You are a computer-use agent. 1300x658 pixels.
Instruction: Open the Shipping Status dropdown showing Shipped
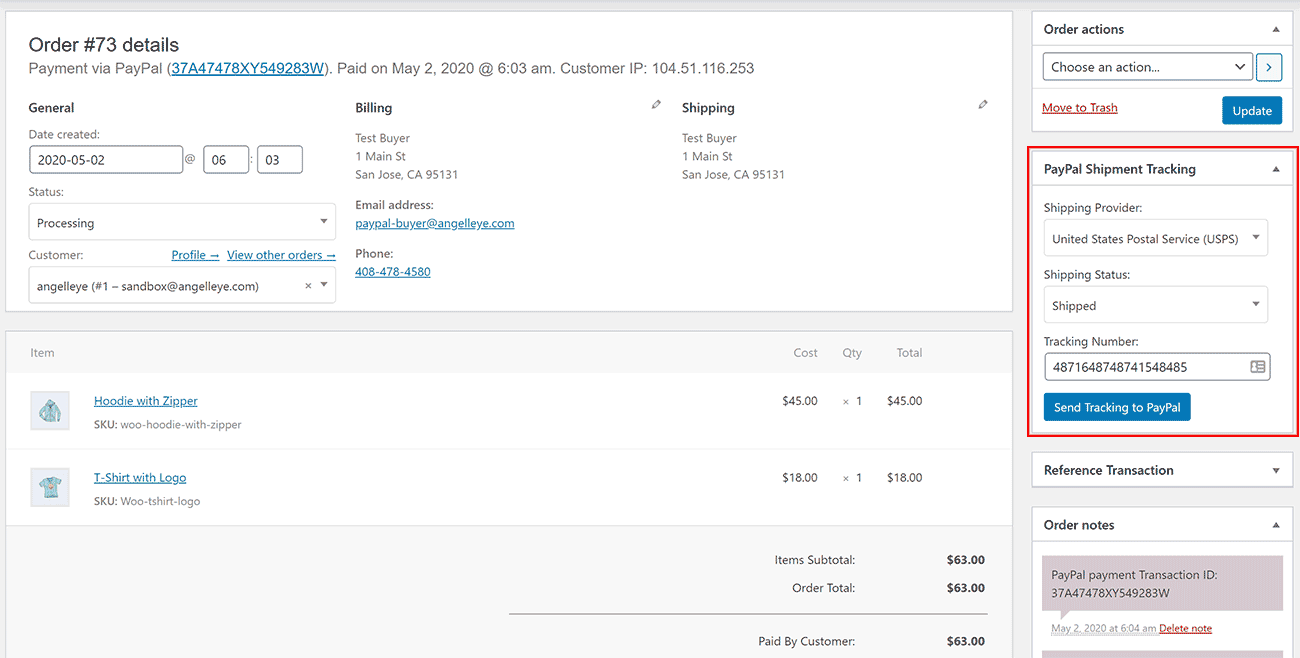click(1155, 306)
